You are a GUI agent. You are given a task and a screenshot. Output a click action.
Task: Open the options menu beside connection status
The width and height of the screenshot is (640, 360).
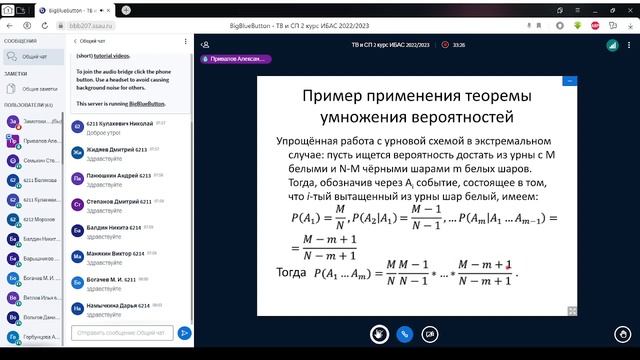pos(629,45)
